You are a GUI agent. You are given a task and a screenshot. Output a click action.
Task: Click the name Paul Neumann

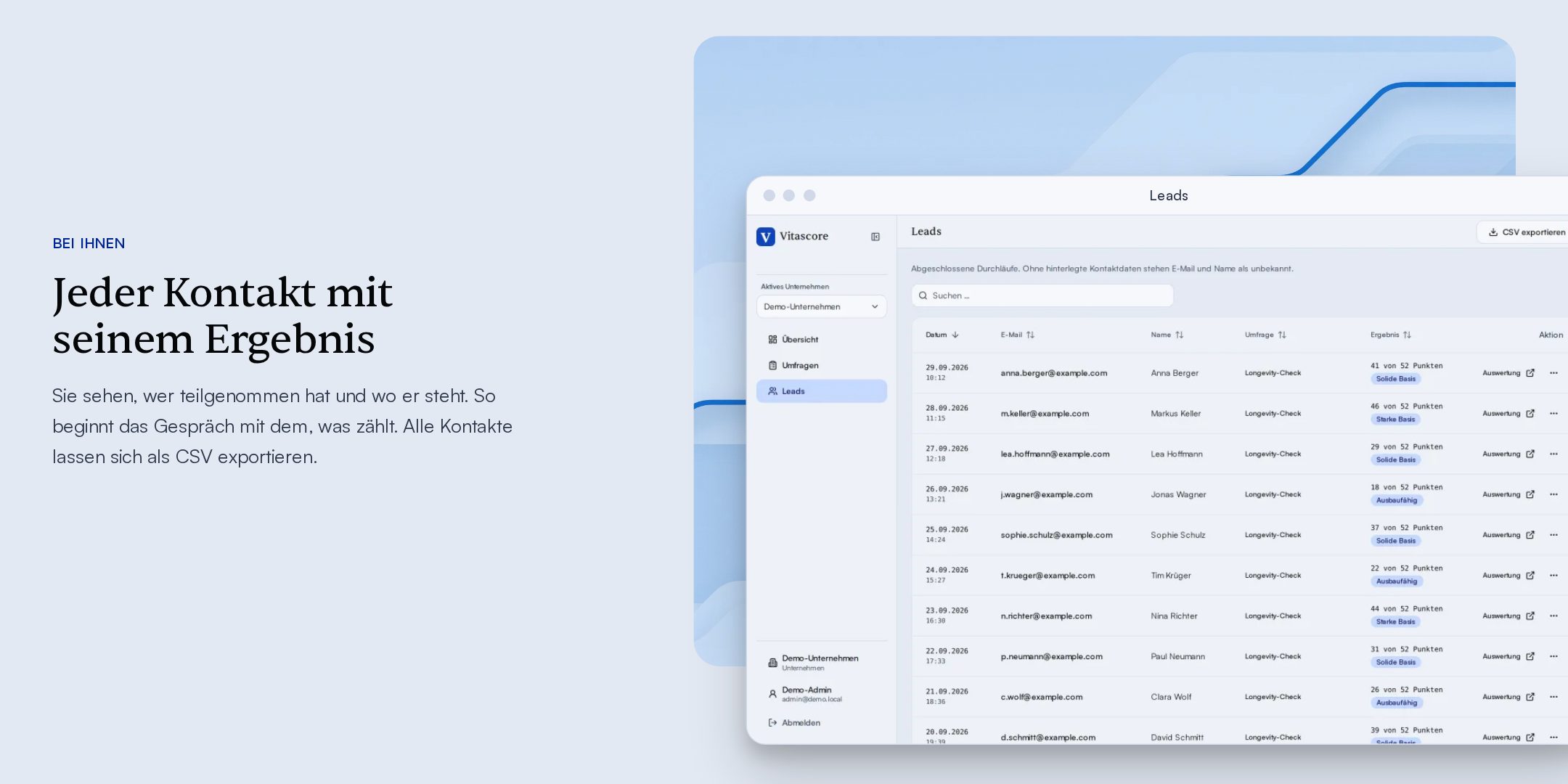point(1177,656)
